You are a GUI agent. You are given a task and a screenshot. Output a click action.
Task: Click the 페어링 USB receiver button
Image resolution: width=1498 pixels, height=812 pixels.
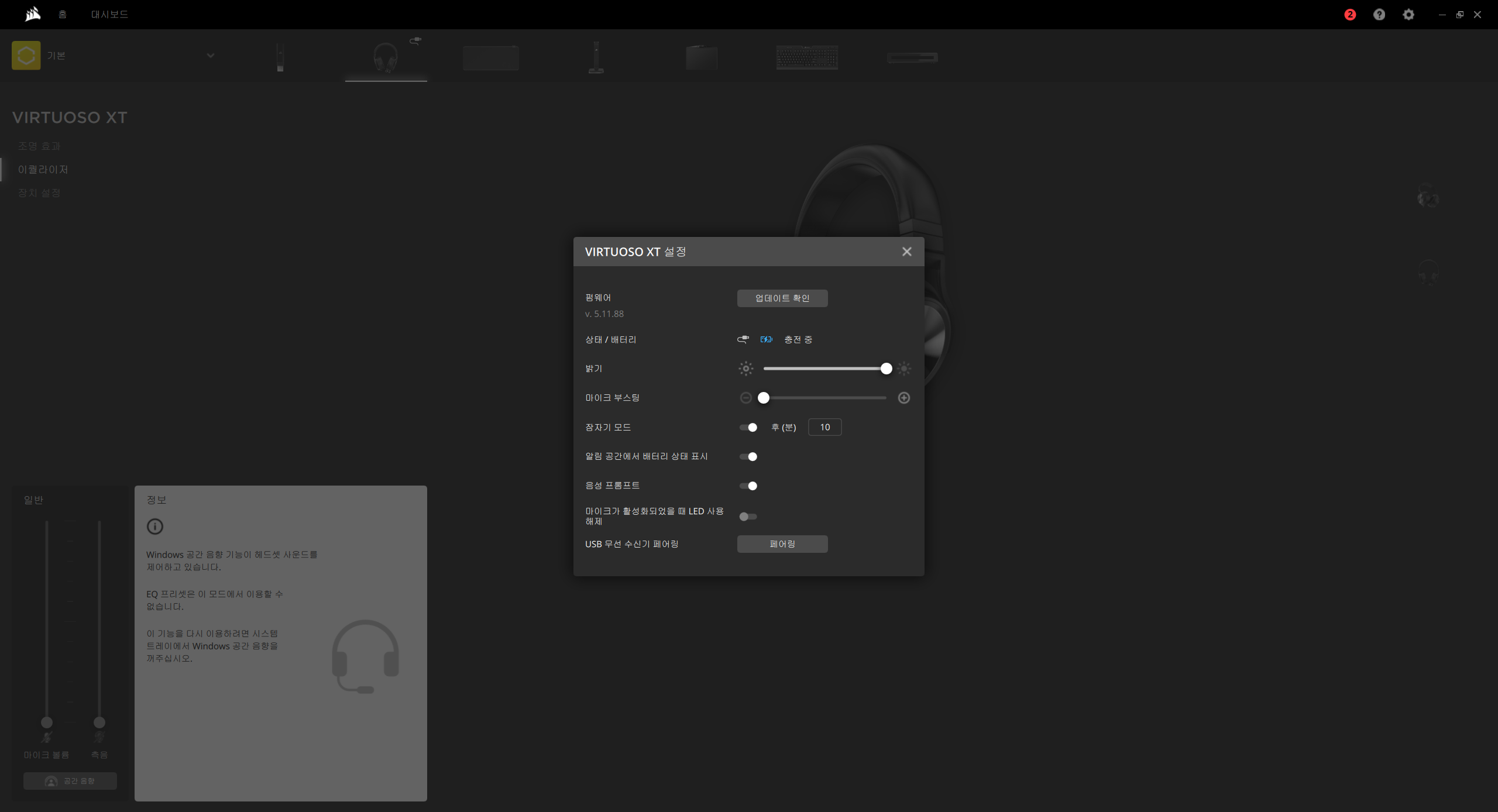(782, 544)
